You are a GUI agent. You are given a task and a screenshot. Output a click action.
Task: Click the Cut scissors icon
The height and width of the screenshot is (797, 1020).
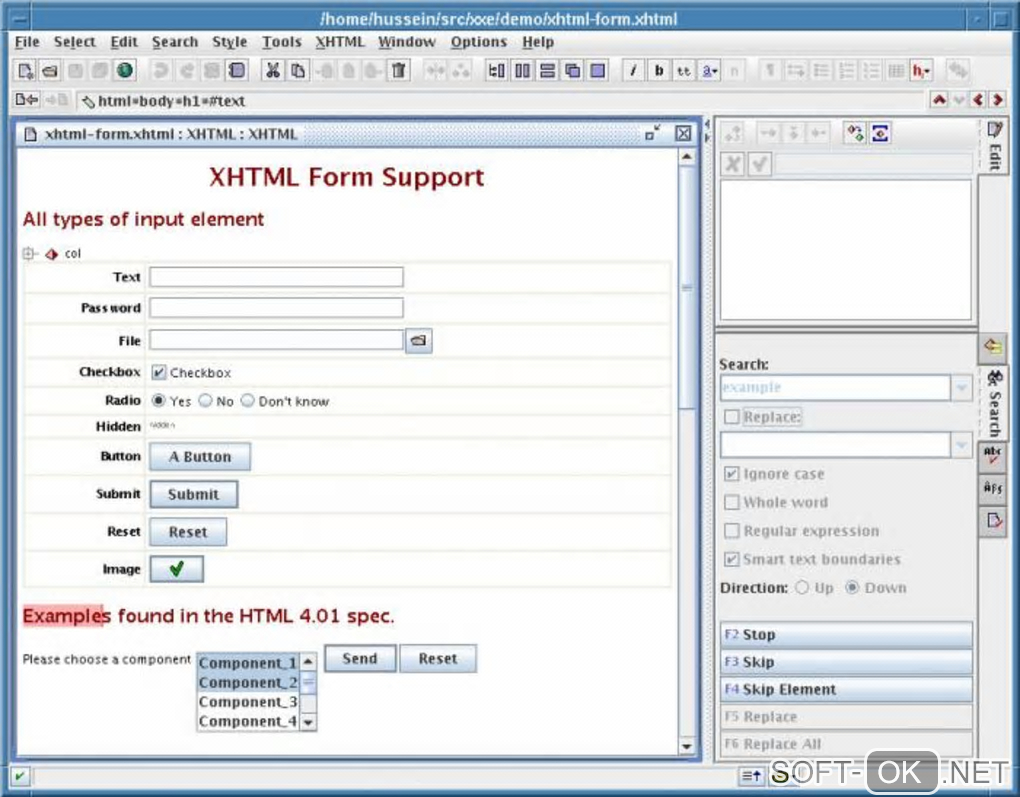coord(273,70)
